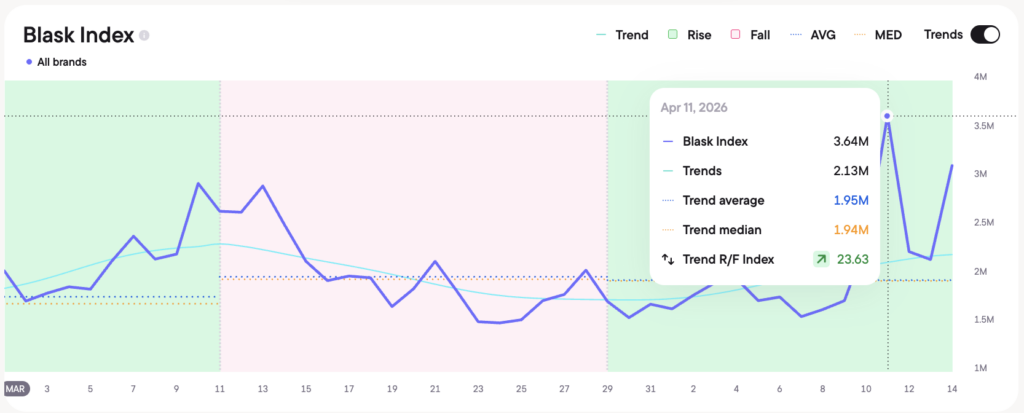Viewport: 1024px width, 413px height.
Task: Toggle the Rise legend square
Action: (674, 35)
